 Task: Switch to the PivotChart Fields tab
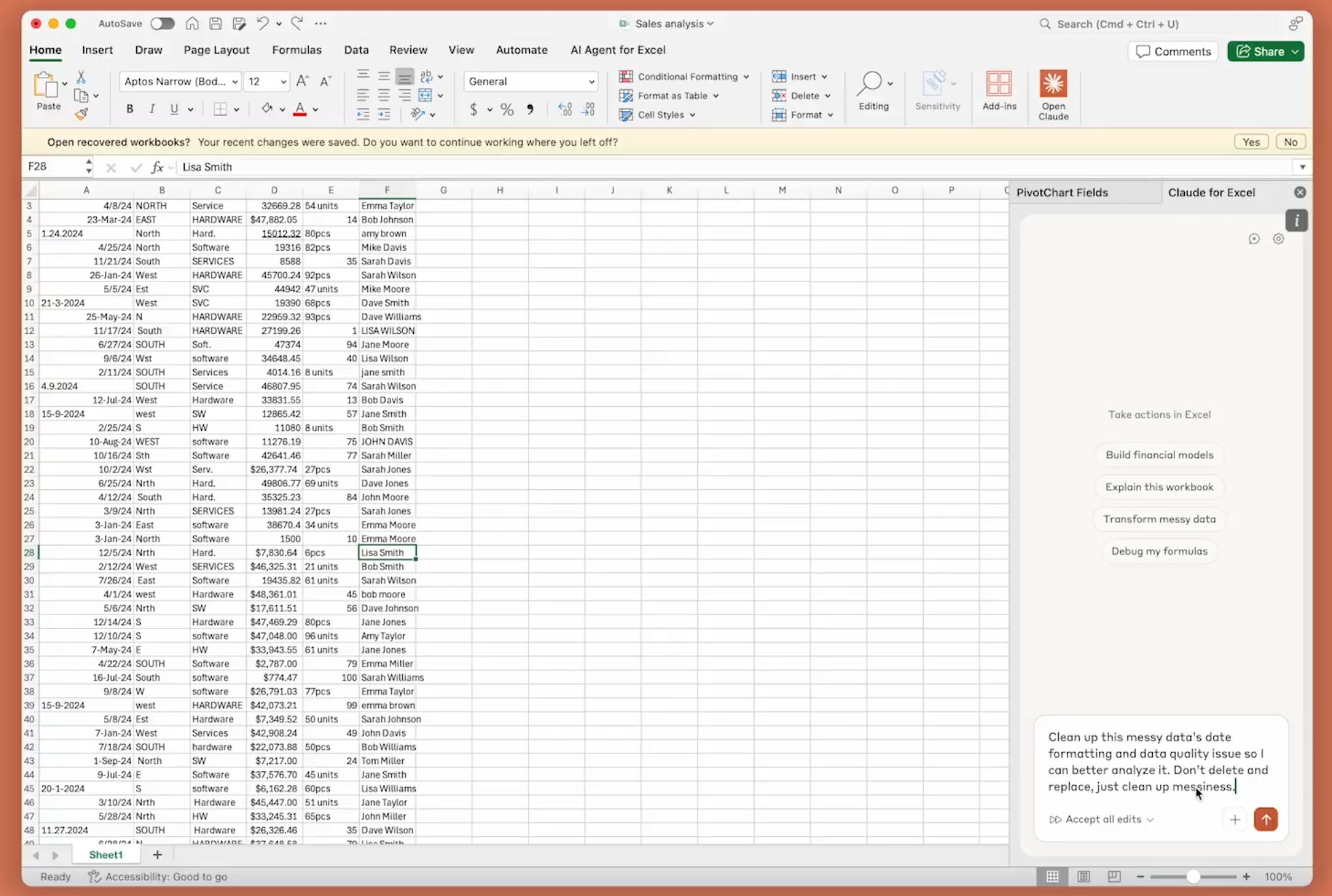pyautogui.click(x=1061, y=193)
